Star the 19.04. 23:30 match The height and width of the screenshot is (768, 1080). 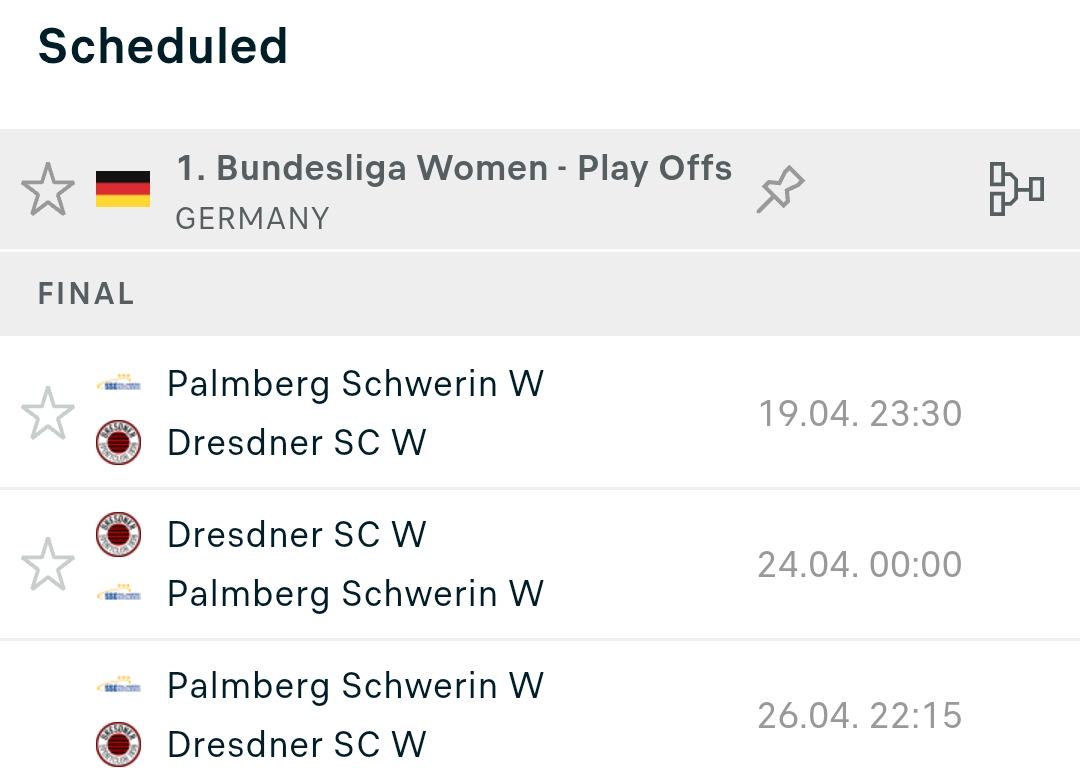(x=48, y=413)
